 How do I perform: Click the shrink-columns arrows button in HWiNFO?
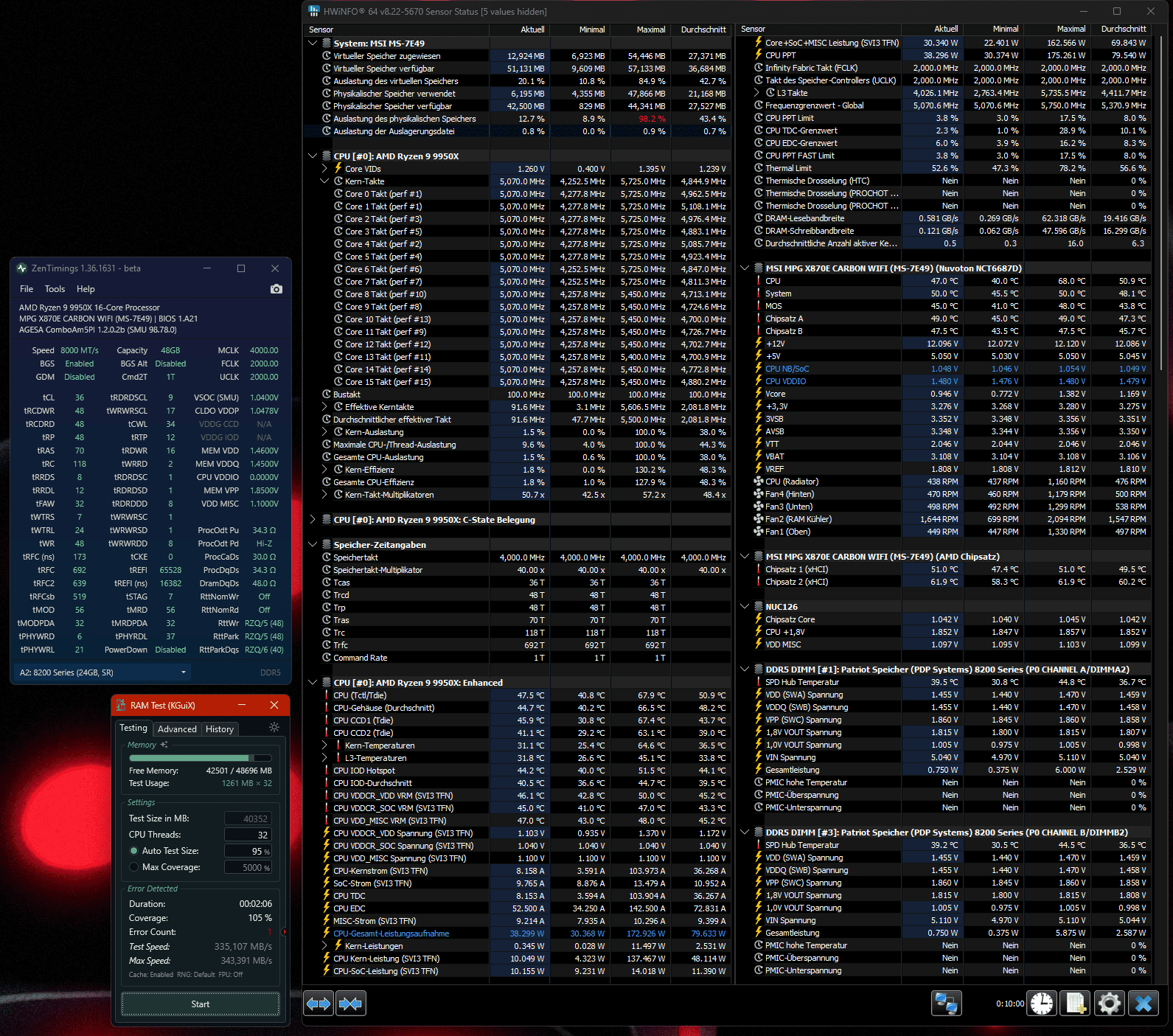(x=350, y=1004)
